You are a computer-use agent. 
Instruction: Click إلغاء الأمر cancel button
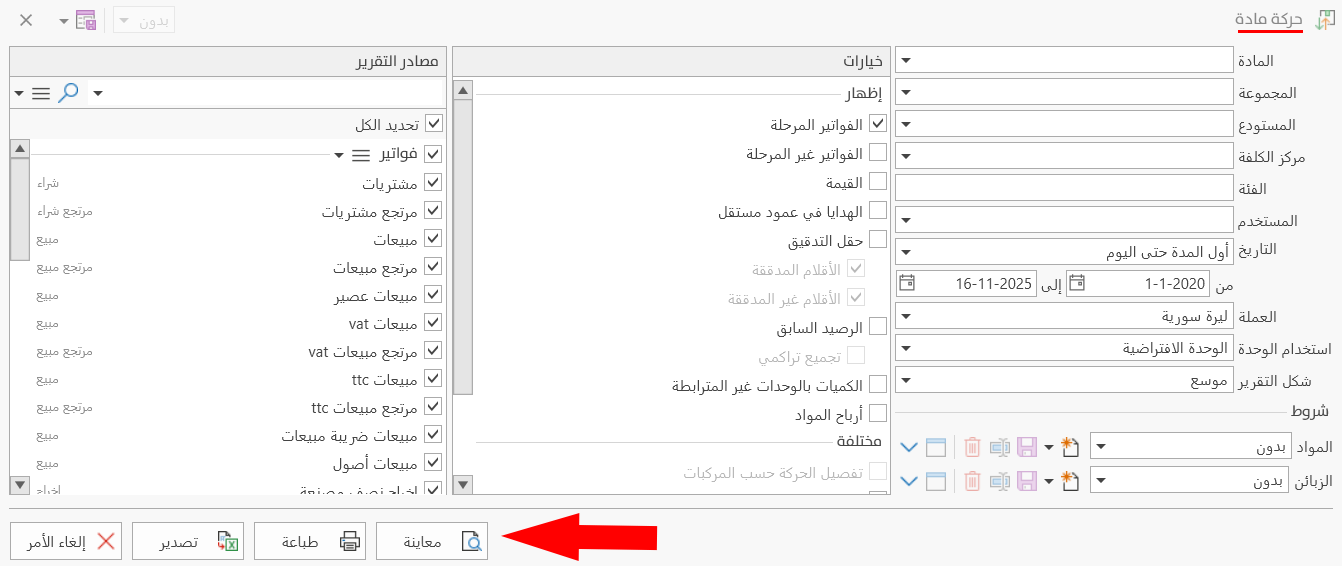coord(66,541)
